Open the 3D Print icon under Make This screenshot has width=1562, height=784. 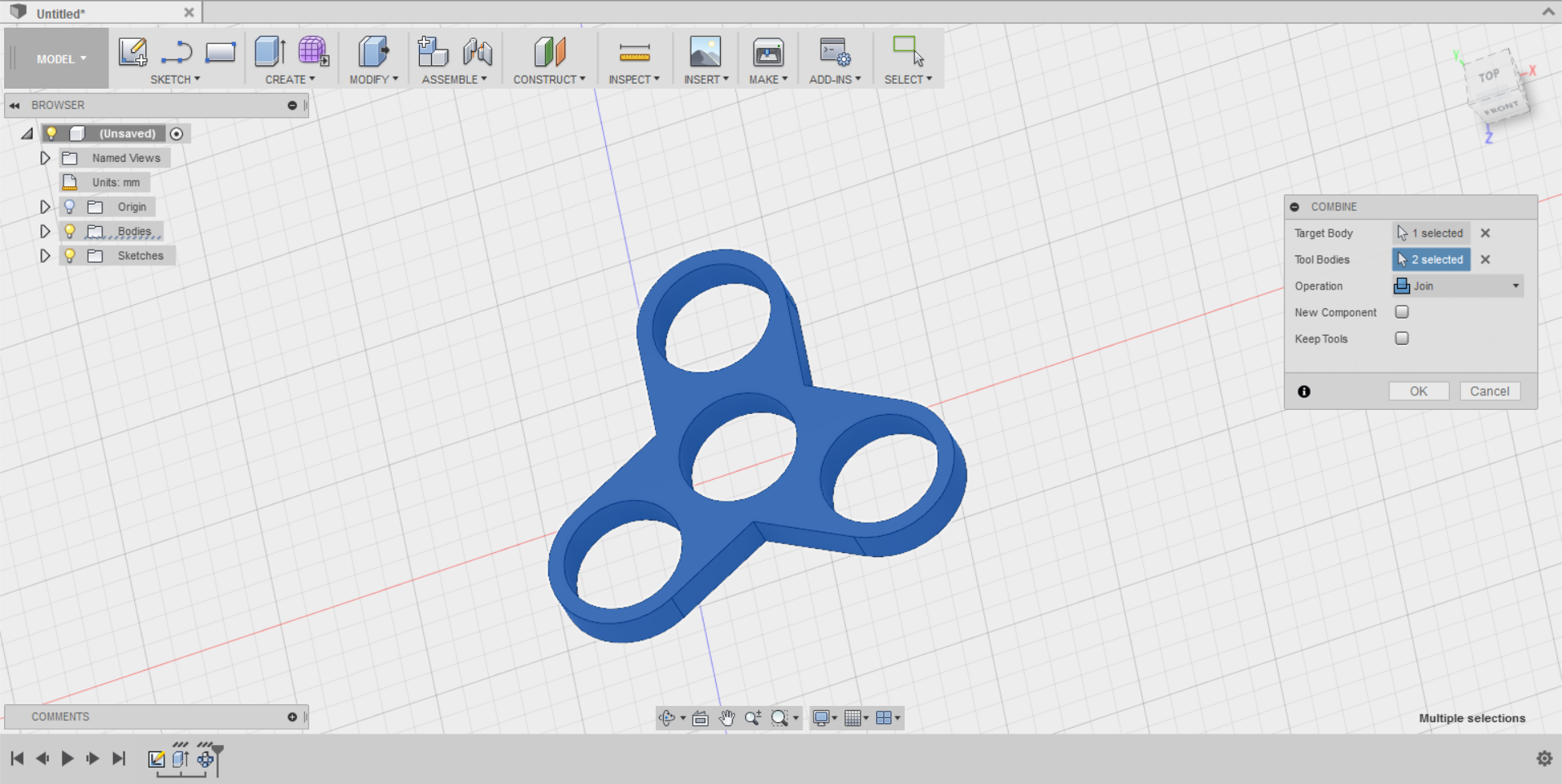(767, 53)
